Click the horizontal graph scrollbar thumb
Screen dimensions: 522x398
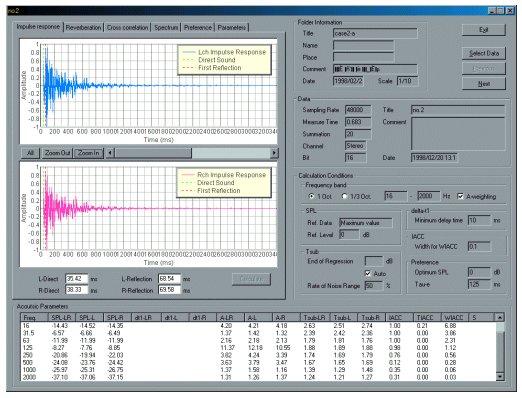(153, 153)
